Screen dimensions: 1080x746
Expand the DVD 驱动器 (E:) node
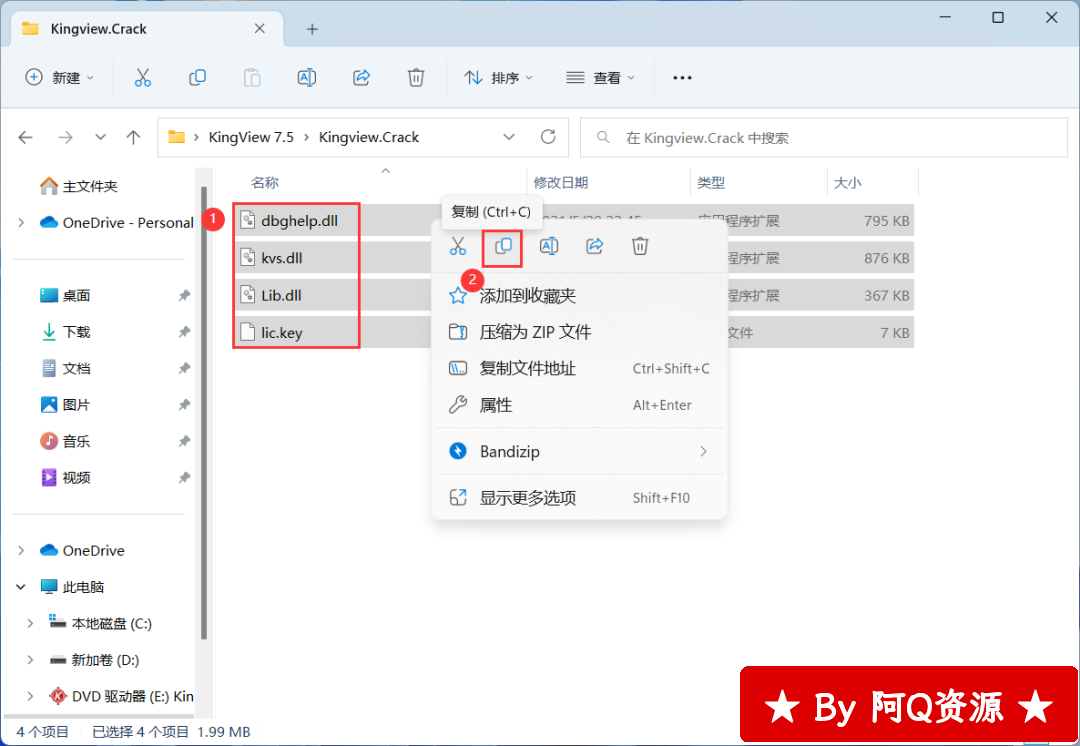[x=30, y=696]
